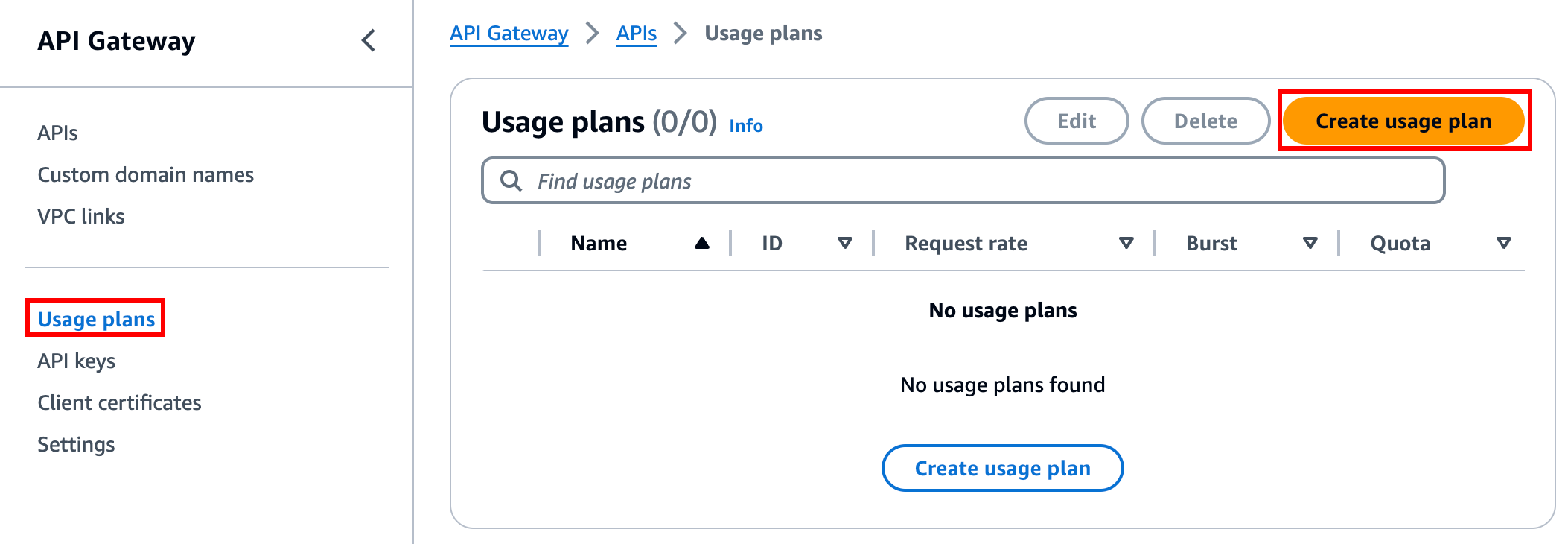Sort the ID column
Screen dimensions: 1568x544
[844, 243]
